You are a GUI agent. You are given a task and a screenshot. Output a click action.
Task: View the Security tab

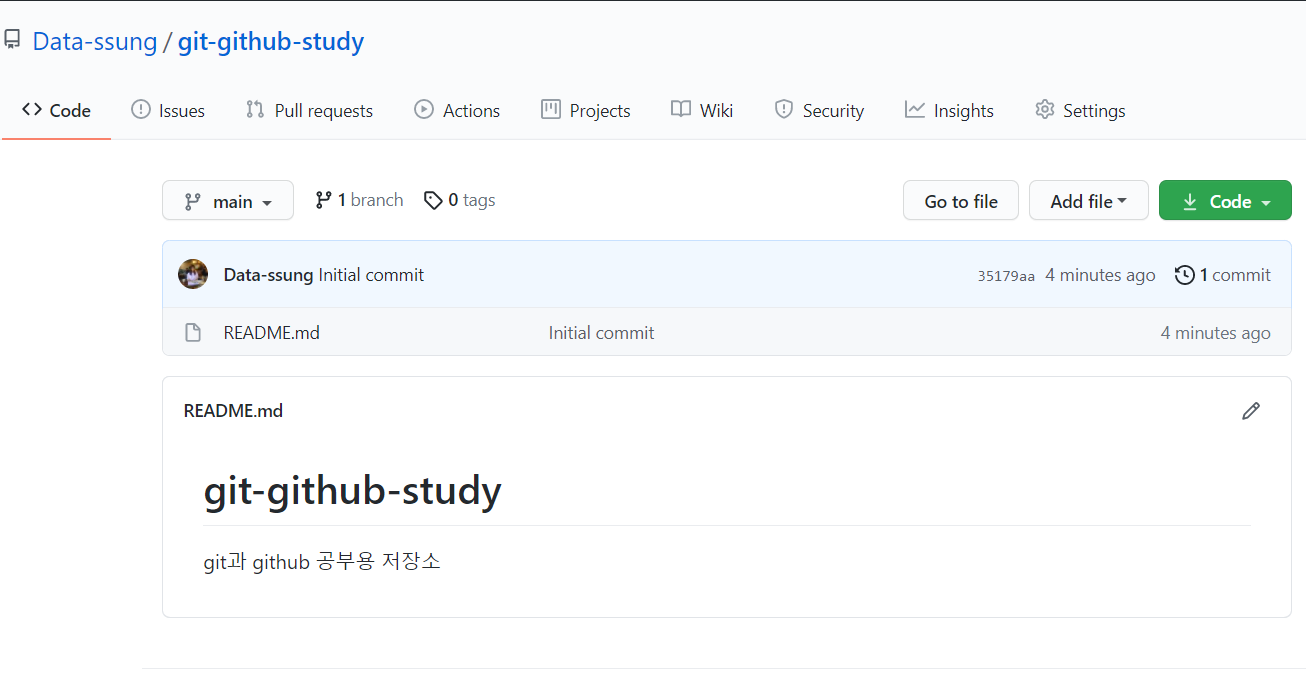(x=819, y=111)
